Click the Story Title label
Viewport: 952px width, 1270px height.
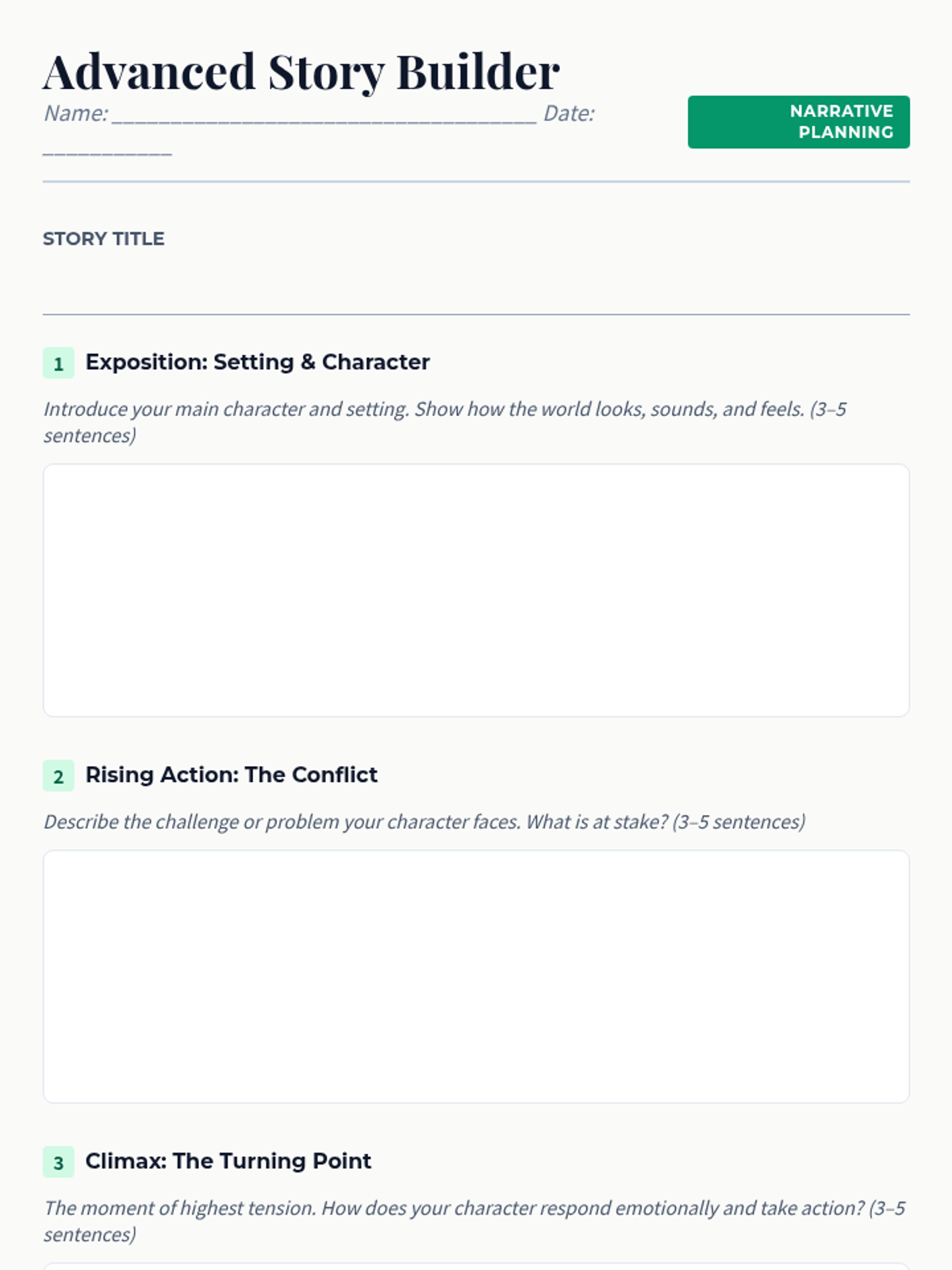point(104,239)
